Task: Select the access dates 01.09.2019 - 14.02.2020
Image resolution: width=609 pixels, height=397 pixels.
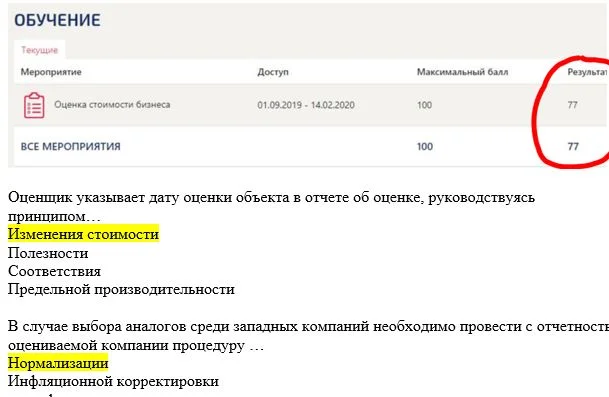Action: (x=306, y=105)
